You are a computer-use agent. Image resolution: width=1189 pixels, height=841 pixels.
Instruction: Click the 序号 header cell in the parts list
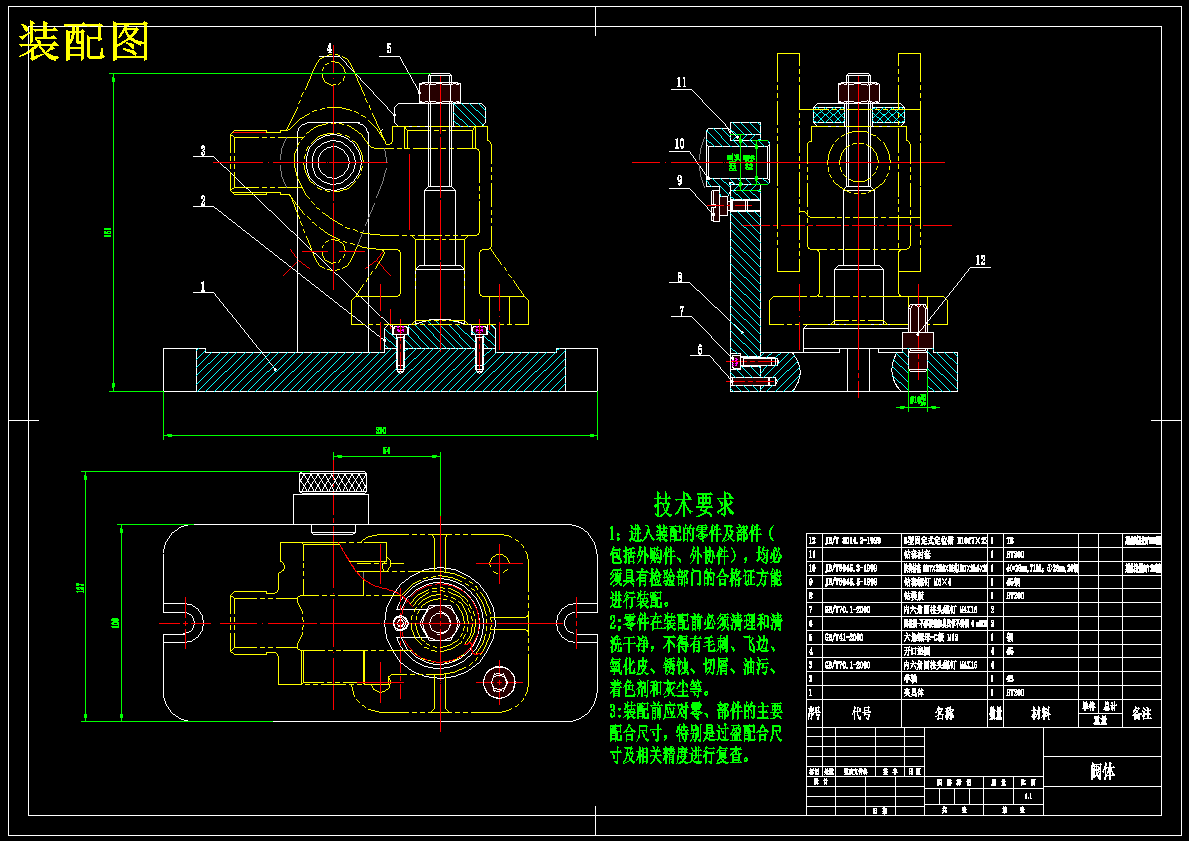tap(814, 714)
